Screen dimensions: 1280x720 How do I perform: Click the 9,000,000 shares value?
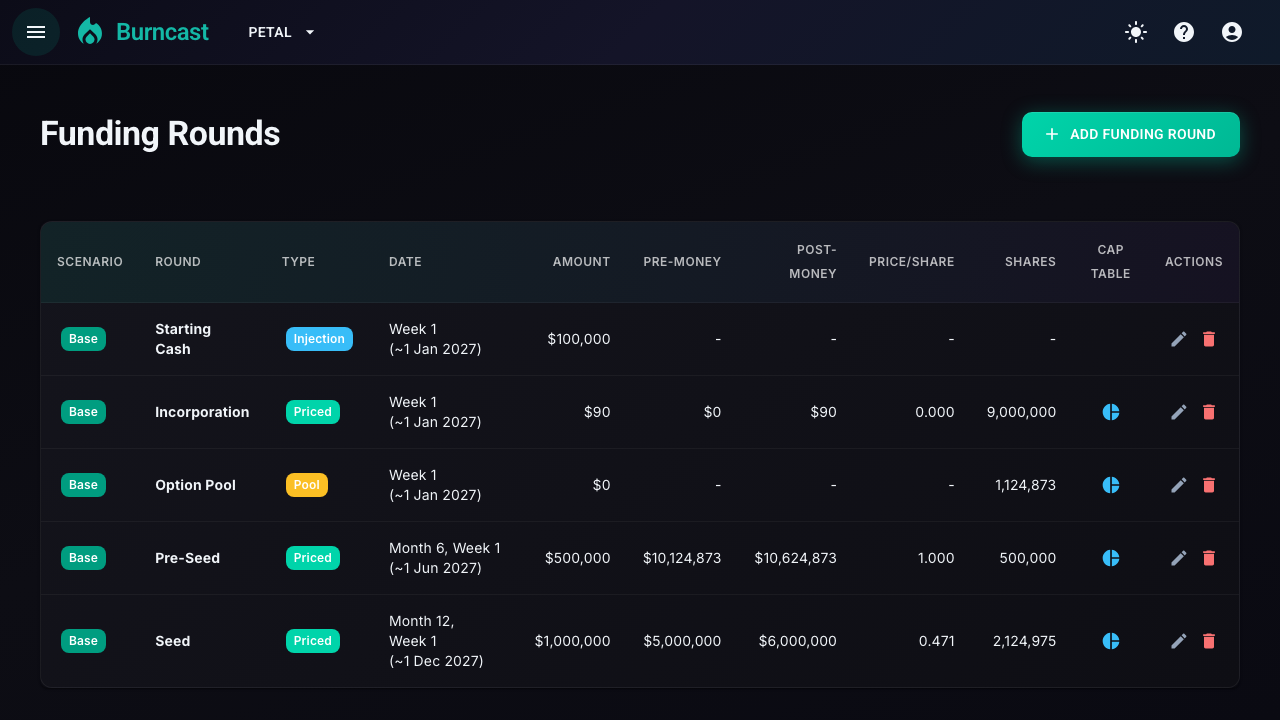1021,412
